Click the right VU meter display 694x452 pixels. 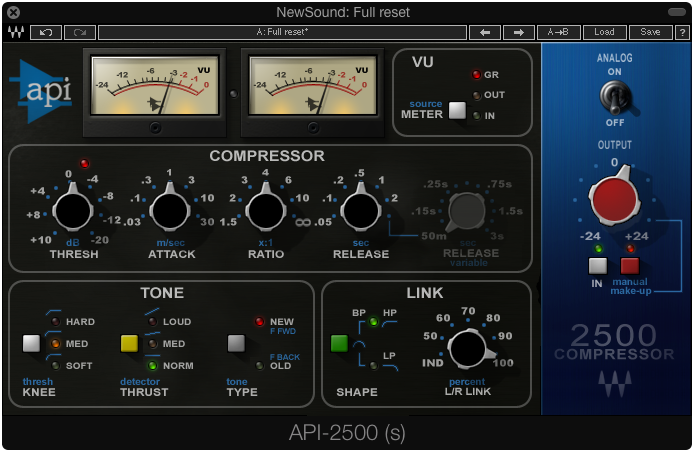(312, 85)
